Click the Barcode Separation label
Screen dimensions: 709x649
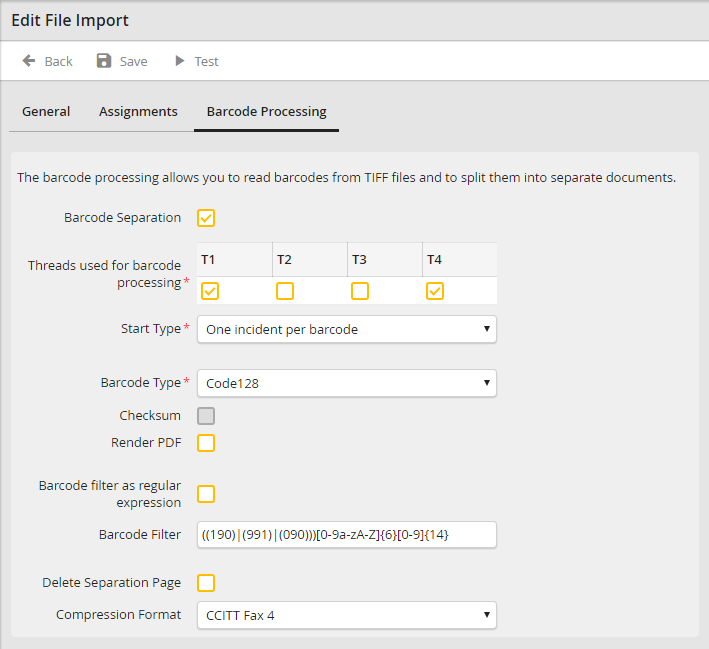coord(123,218)
